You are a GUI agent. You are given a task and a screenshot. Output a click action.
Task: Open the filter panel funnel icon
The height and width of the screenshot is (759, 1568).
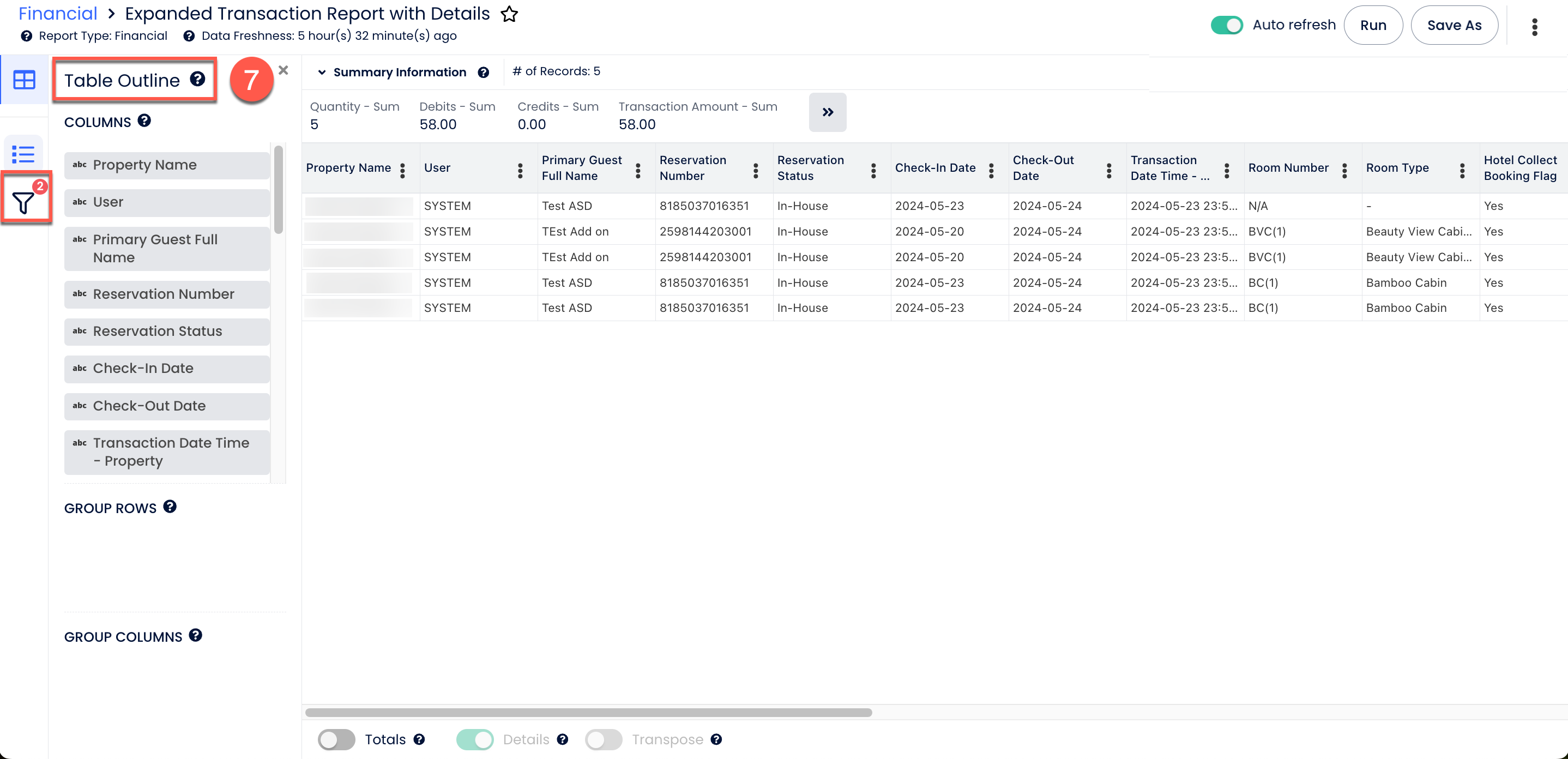tap(24, 202)
